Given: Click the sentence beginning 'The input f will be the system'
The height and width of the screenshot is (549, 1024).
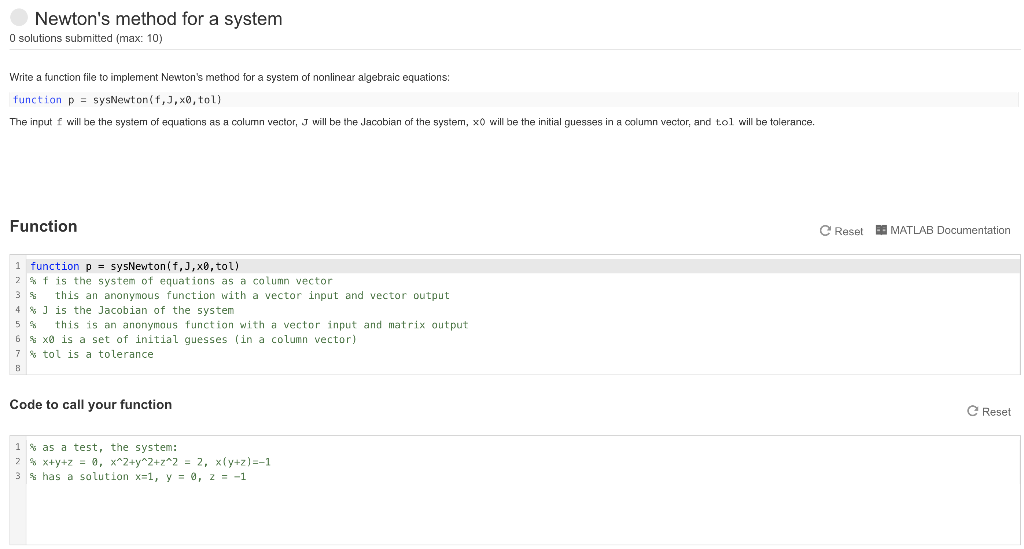Looking at the screenshot, I should [x=412, y=122].
